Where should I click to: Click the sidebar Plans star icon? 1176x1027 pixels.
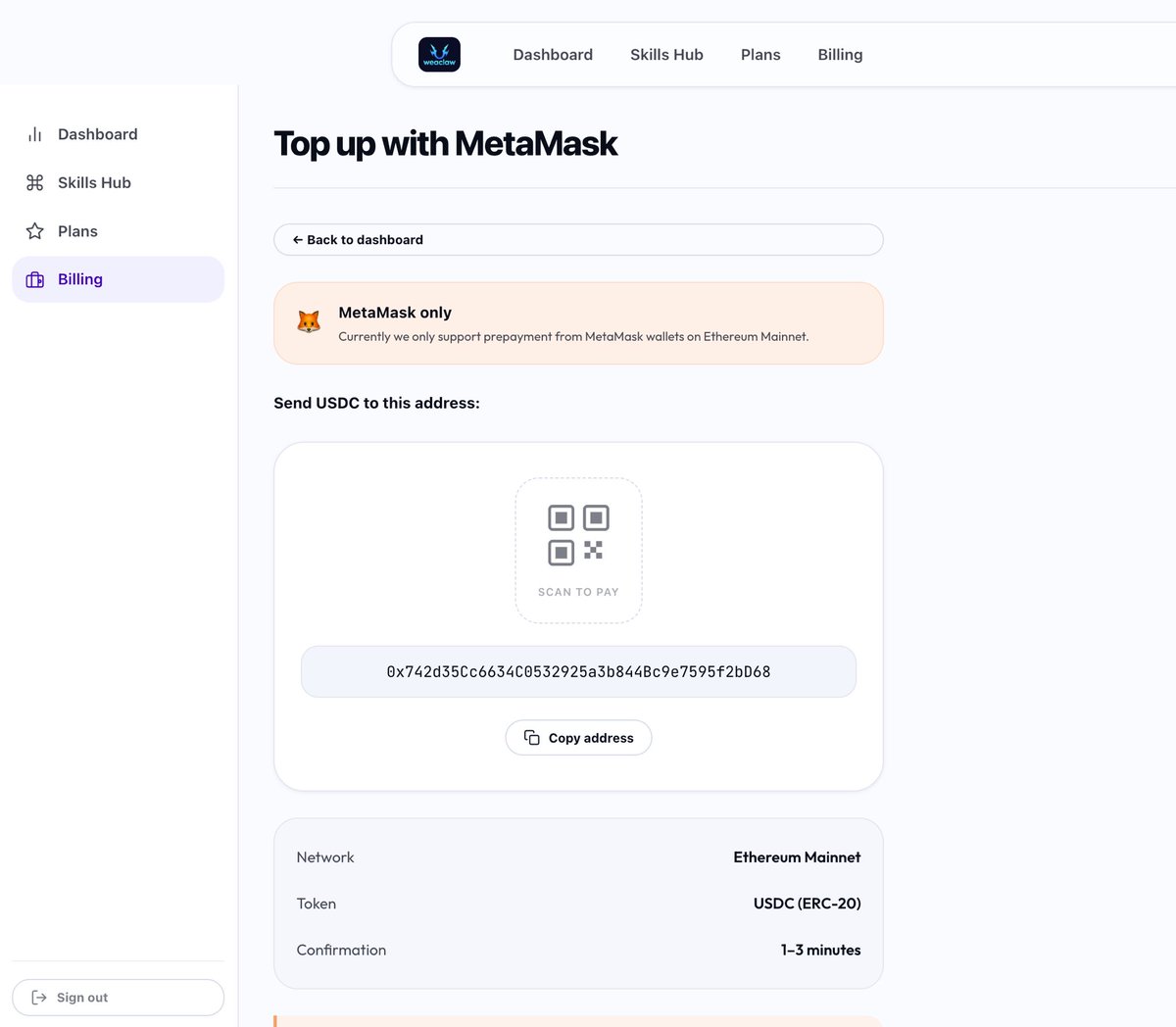coord(35,231)
